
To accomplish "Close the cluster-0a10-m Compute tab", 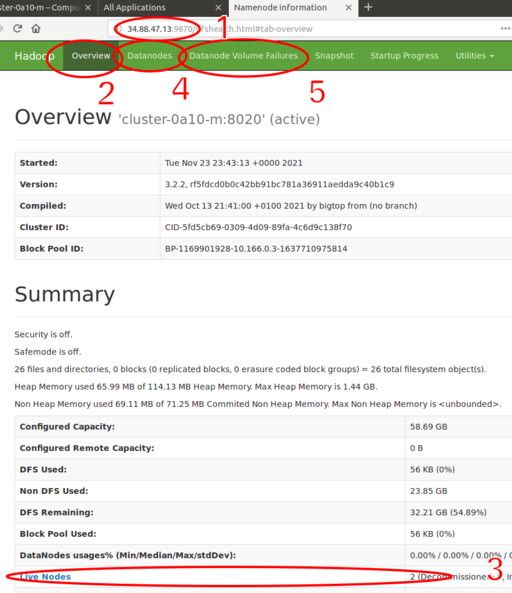I will click(88, 8).
